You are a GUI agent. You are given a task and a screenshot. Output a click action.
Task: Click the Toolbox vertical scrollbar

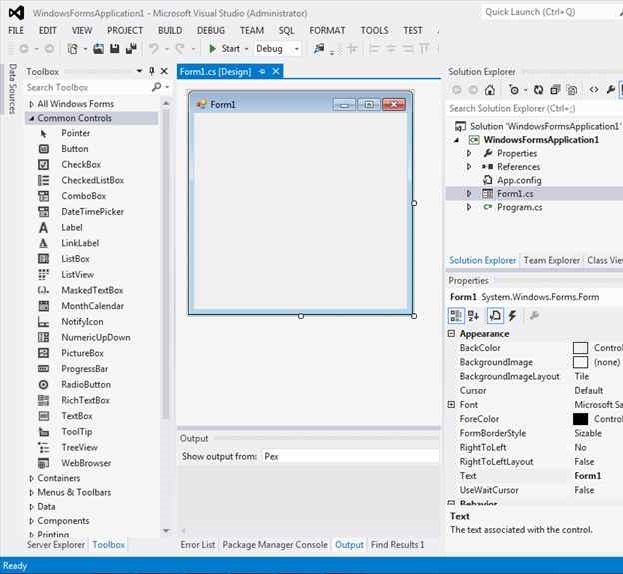pos(166,262)
